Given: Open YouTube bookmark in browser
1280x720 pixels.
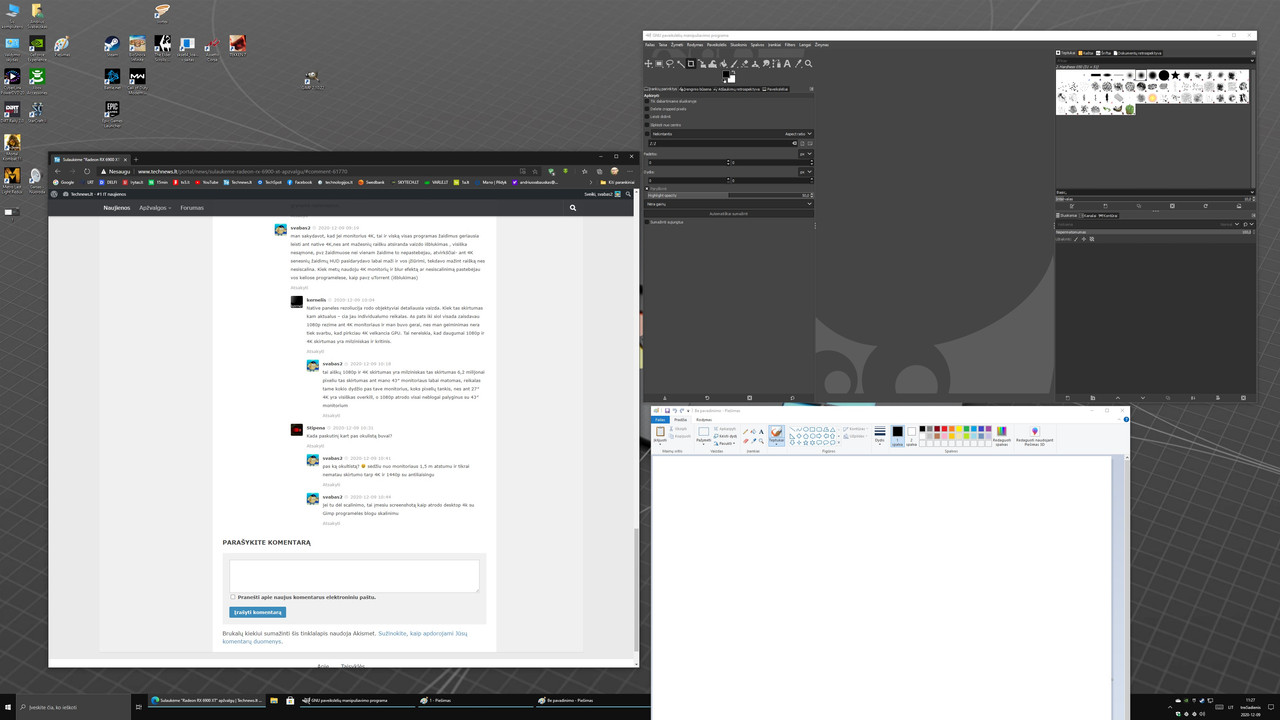Looking at the screenshot, I should [207, 182].
